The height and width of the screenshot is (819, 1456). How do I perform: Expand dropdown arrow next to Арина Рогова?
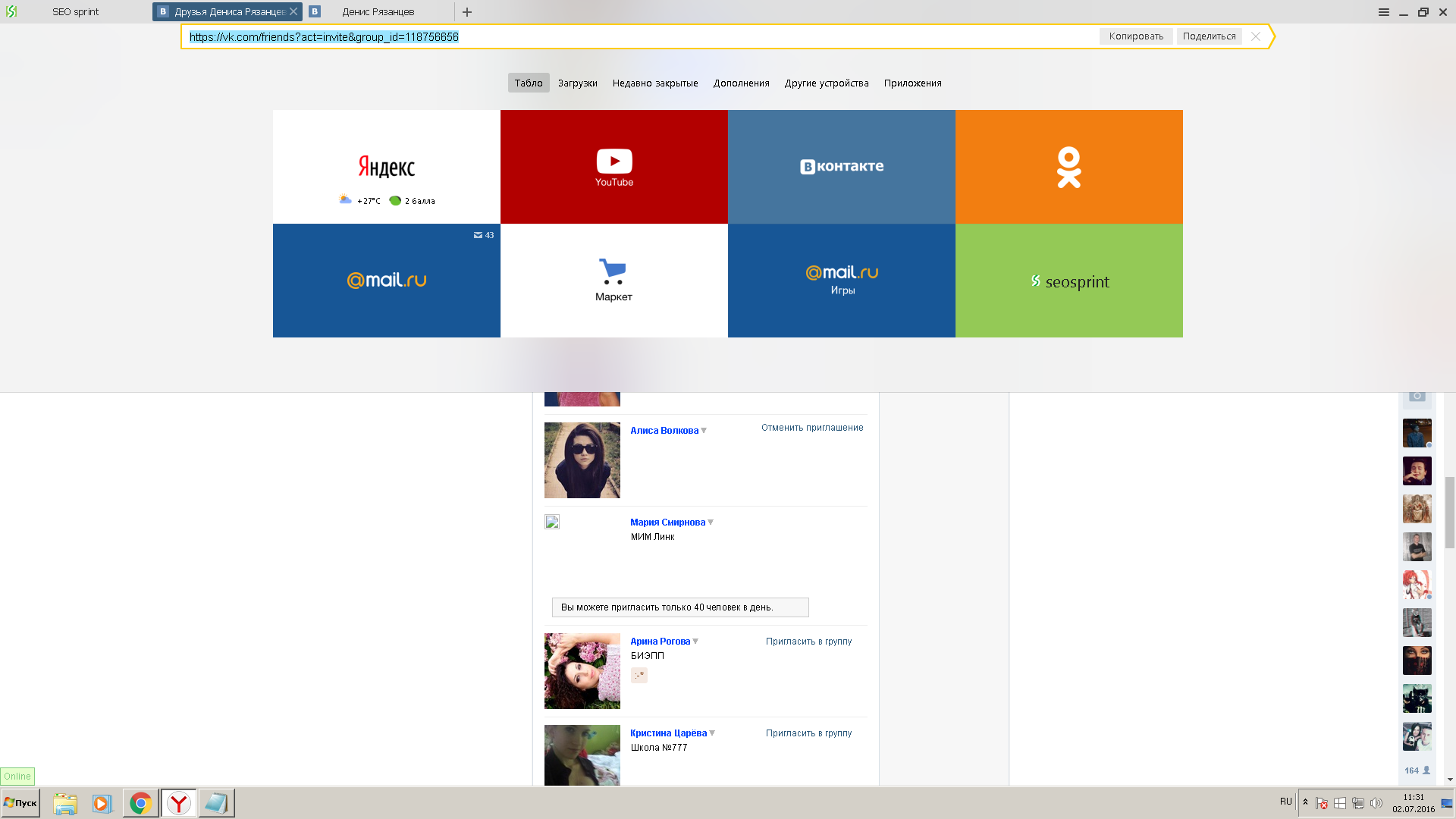695,642
